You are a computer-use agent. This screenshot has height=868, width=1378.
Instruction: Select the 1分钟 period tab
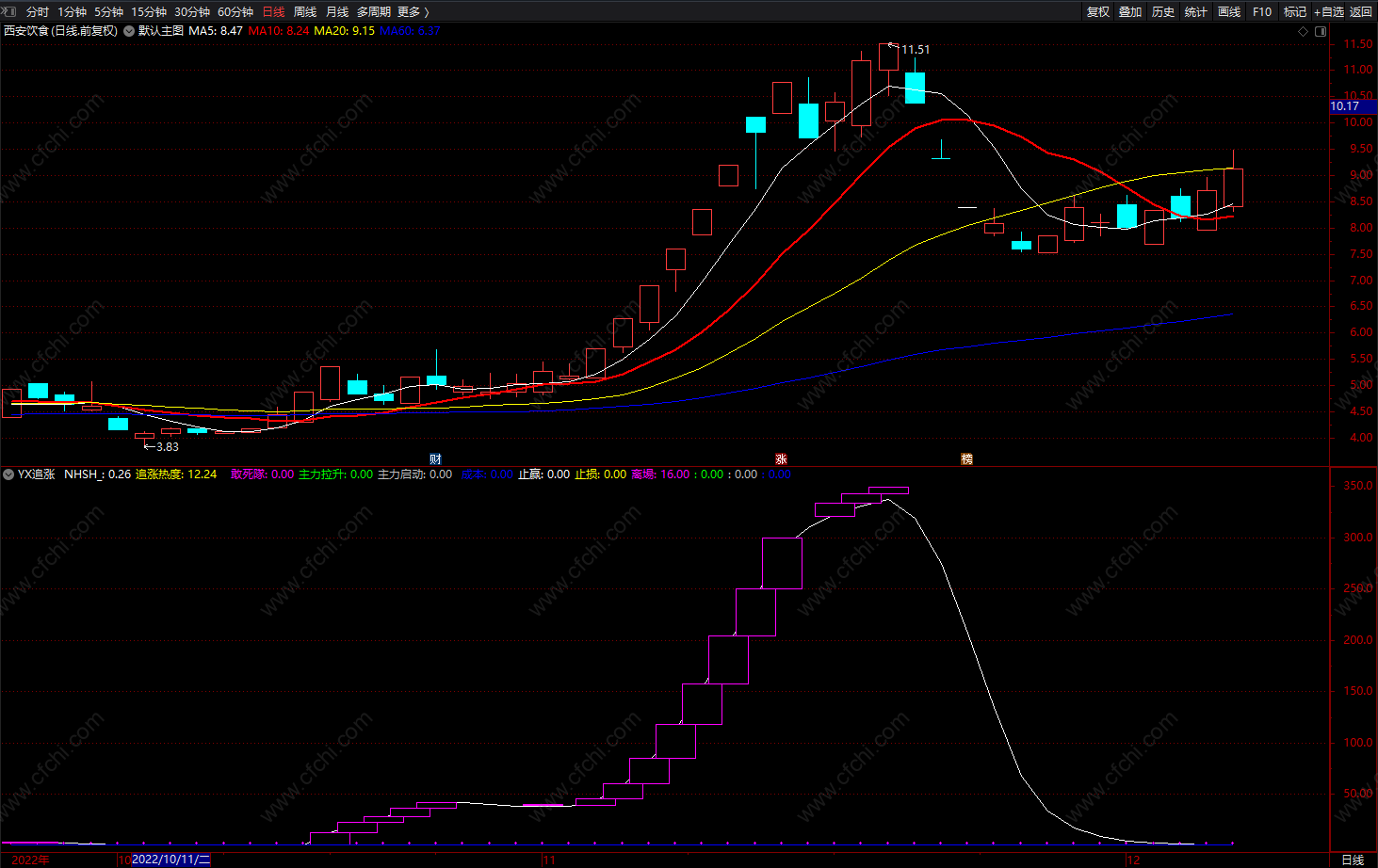pyautogui.click(x=72, y=12)
